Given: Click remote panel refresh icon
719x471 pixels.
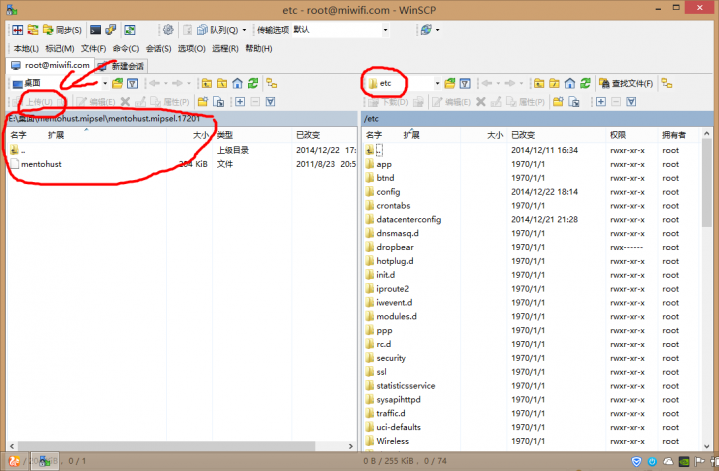Looking at the screenshot, I should [x=585, y=83].
